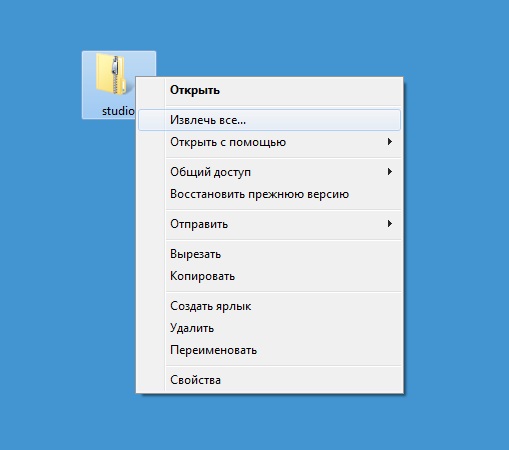Click the studio file name label
The width and height of the screenshot is (509, 450).
click(x=118, y=111)
